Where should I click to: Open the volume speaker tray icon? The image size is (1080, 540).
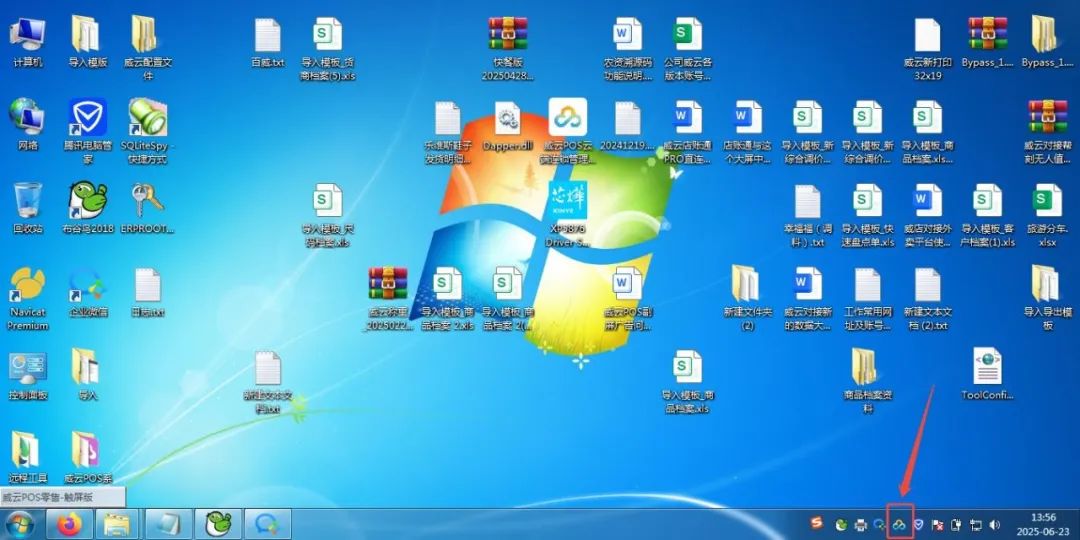tap(995, 526)
